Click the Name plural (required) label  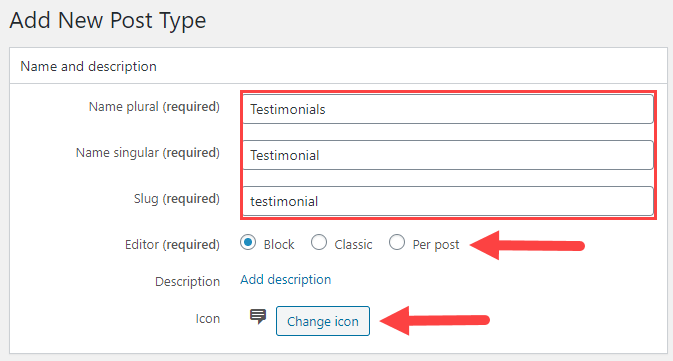click(154, 106)
